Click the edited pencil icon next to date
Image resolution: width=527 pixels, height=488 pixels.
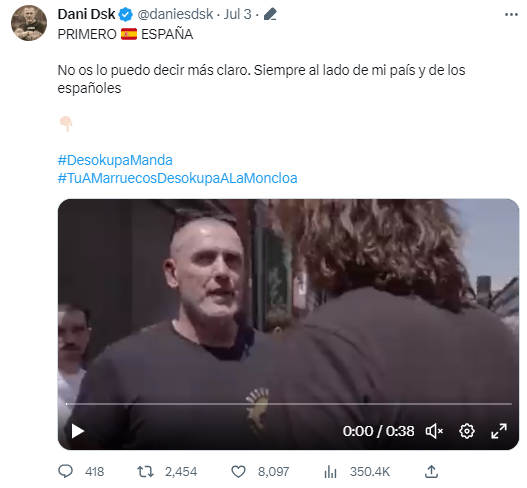point(270,14)
